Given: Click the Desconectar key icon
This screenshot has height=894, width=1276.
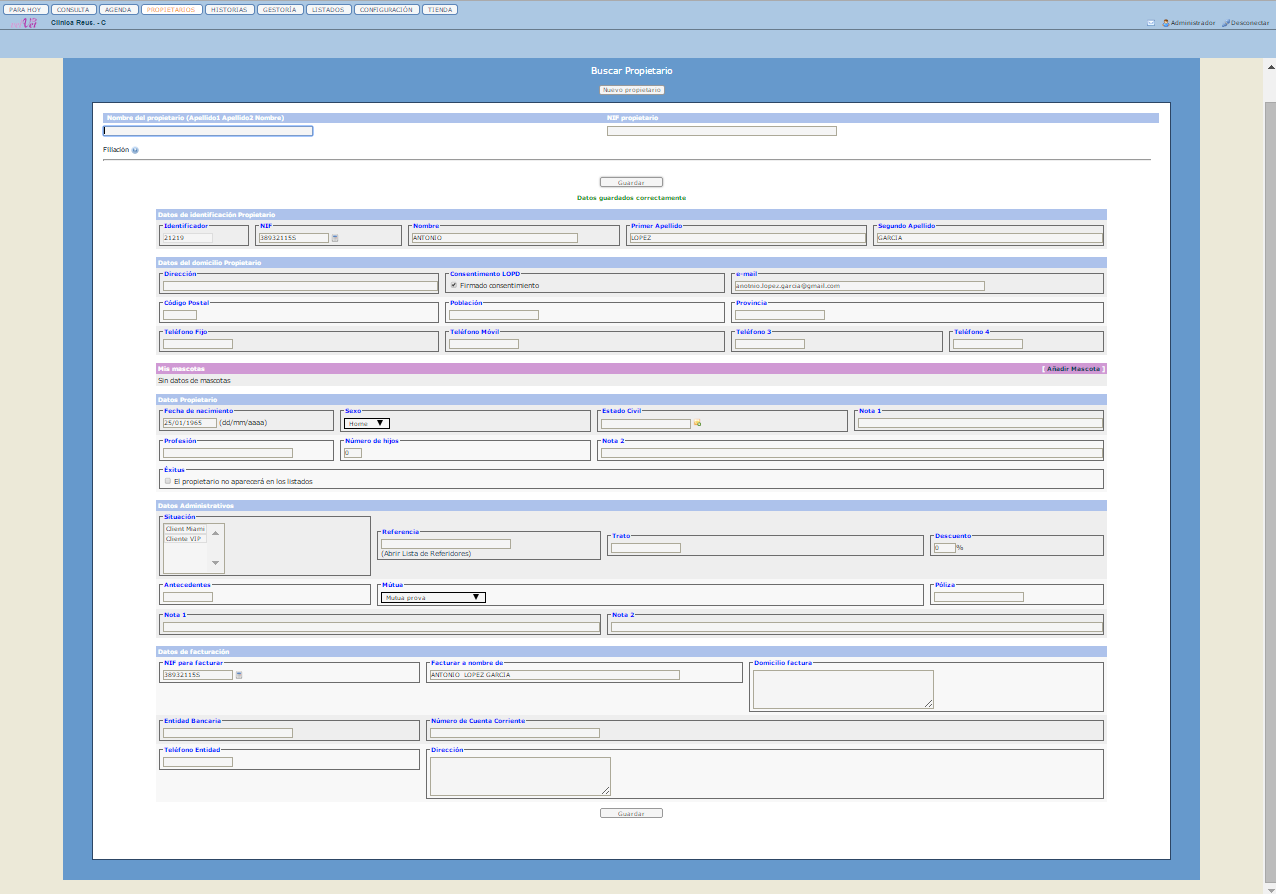Looking at the screenshot, I should 1225,22.
